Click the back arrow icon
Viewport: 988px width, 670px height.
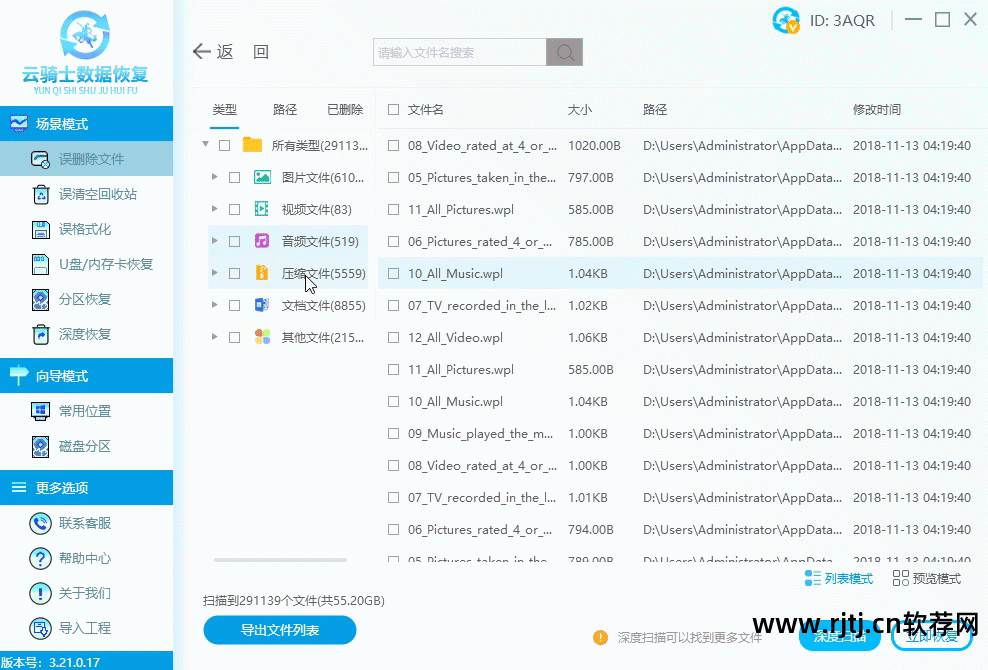[x=202, y=52]
